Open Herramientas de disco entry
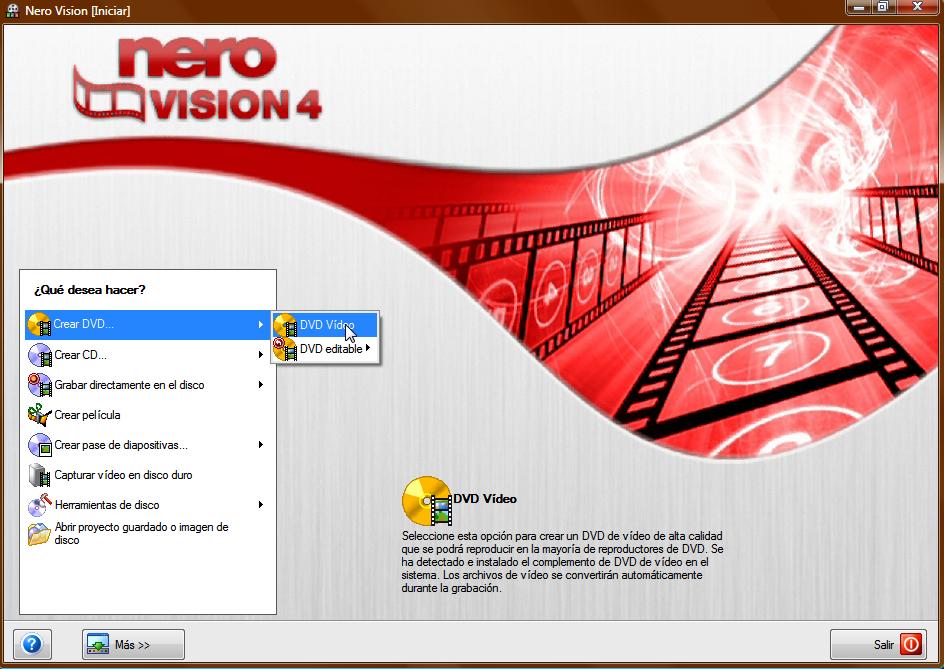This screenshot has width=944, height=669. point(147,505)
